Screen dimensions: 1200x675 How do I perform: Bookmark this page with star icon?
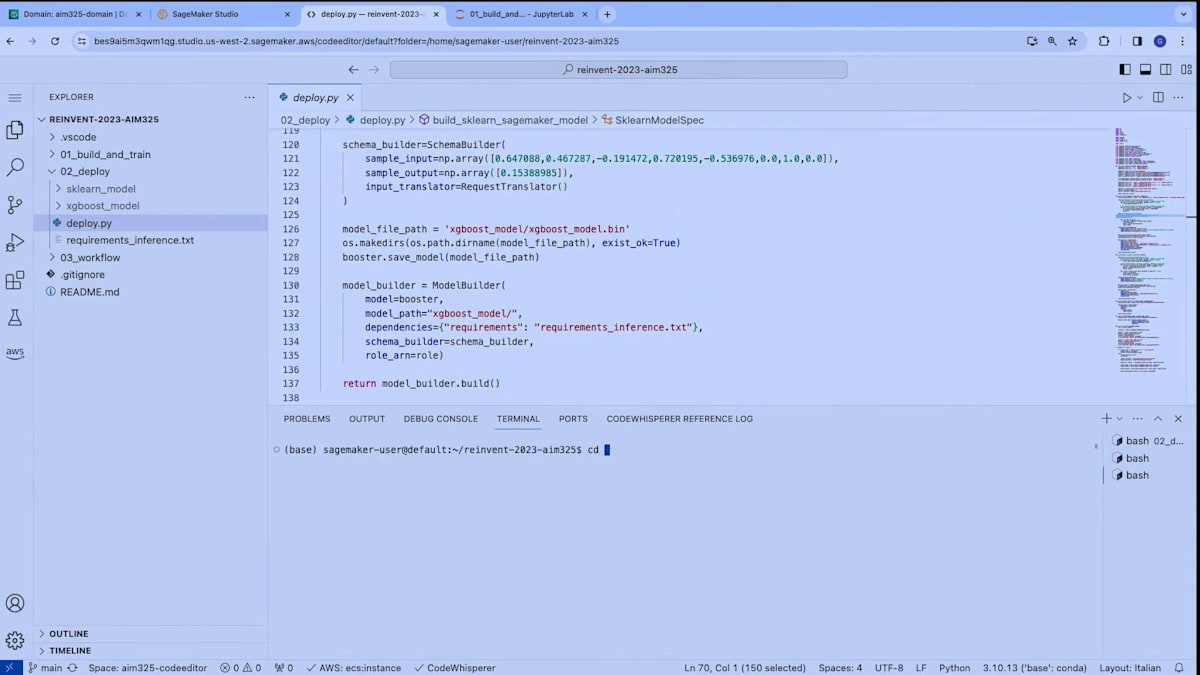pyautogui.click(x=1072, y=41)
